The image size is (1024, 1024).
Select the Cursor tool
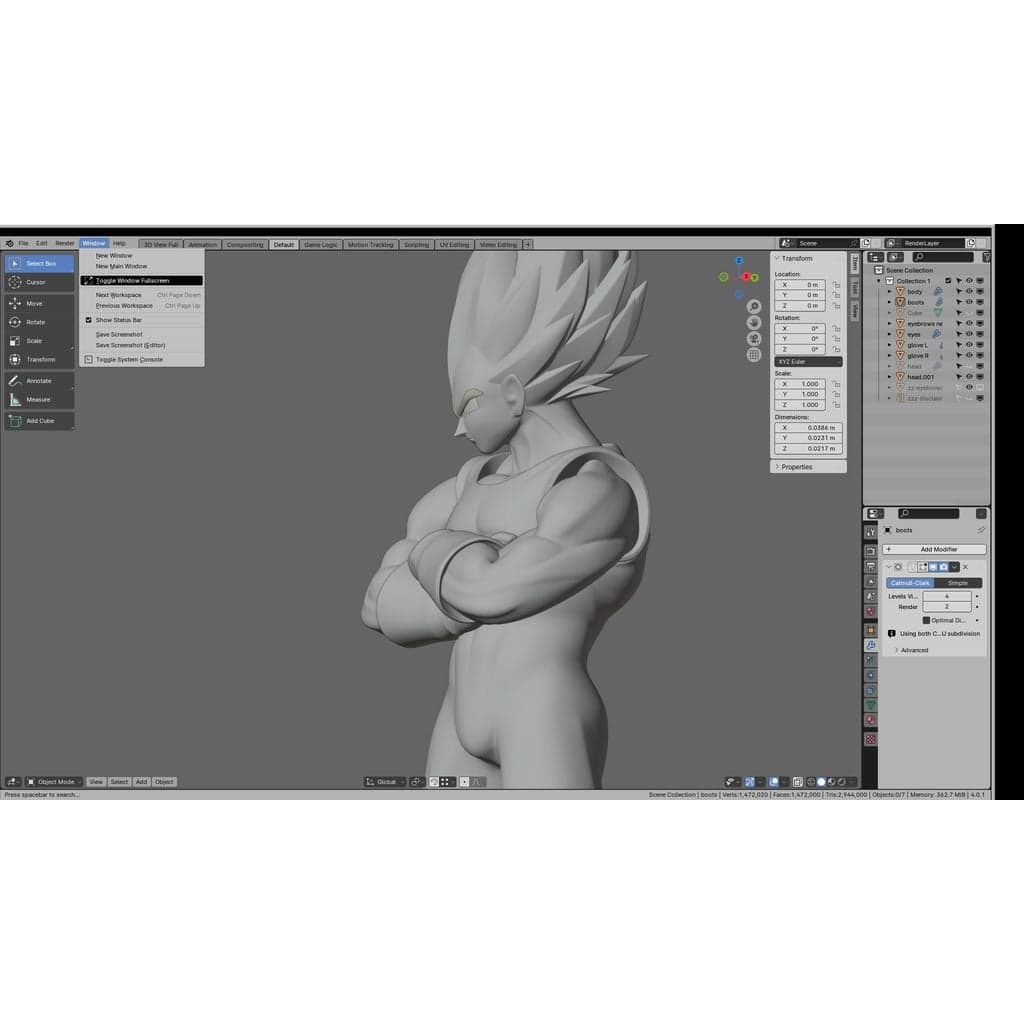39,282
